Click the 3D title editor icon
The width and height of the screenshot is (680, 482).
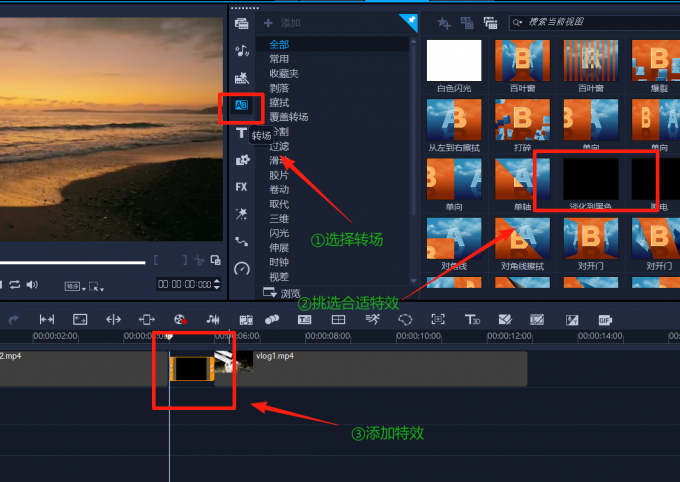pyautogui.click(x=472, y=319)
